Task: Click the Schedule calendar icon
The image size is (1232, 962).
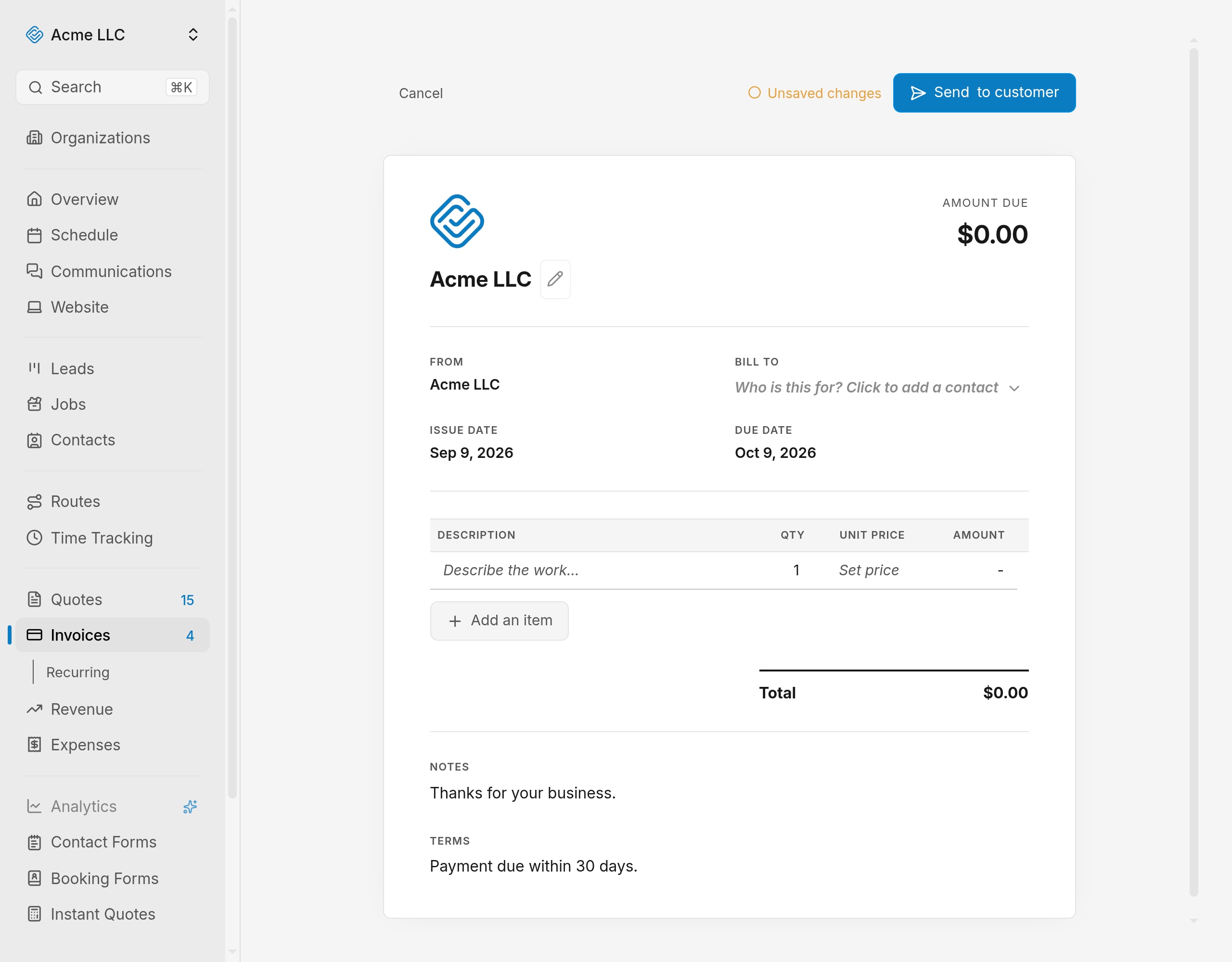Action: coord(35,235)
